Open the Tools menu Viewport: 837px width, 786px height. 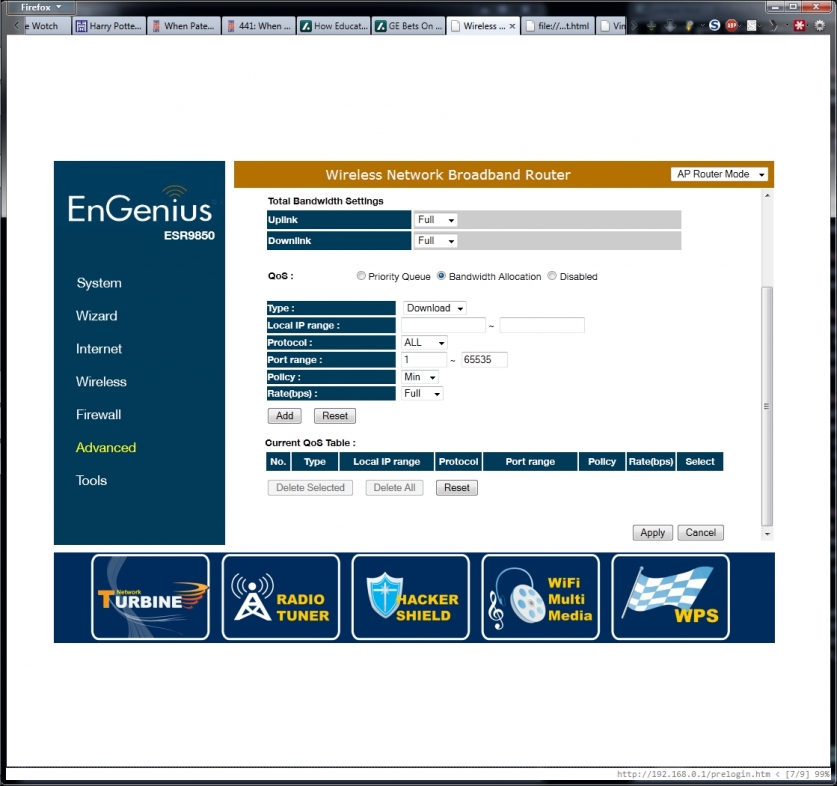click(x=91, y=481)
